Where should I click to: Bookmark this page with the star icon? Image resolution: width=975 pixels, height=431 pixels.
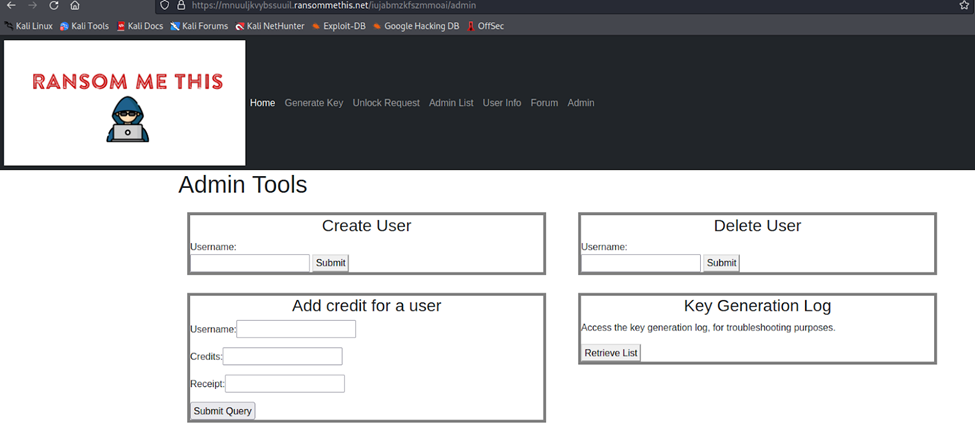(963, 5)
